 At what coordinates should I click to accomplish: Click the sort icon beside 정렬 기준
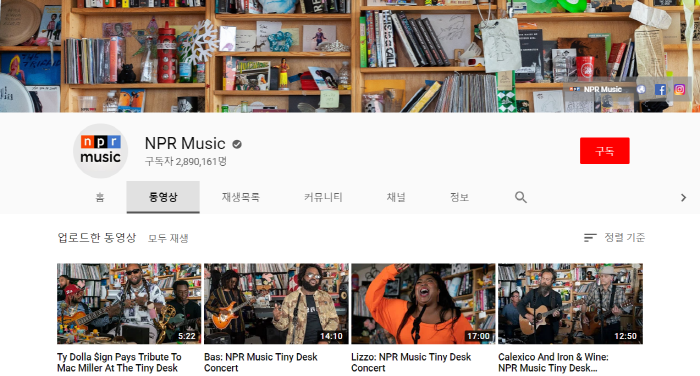point(590,238)
